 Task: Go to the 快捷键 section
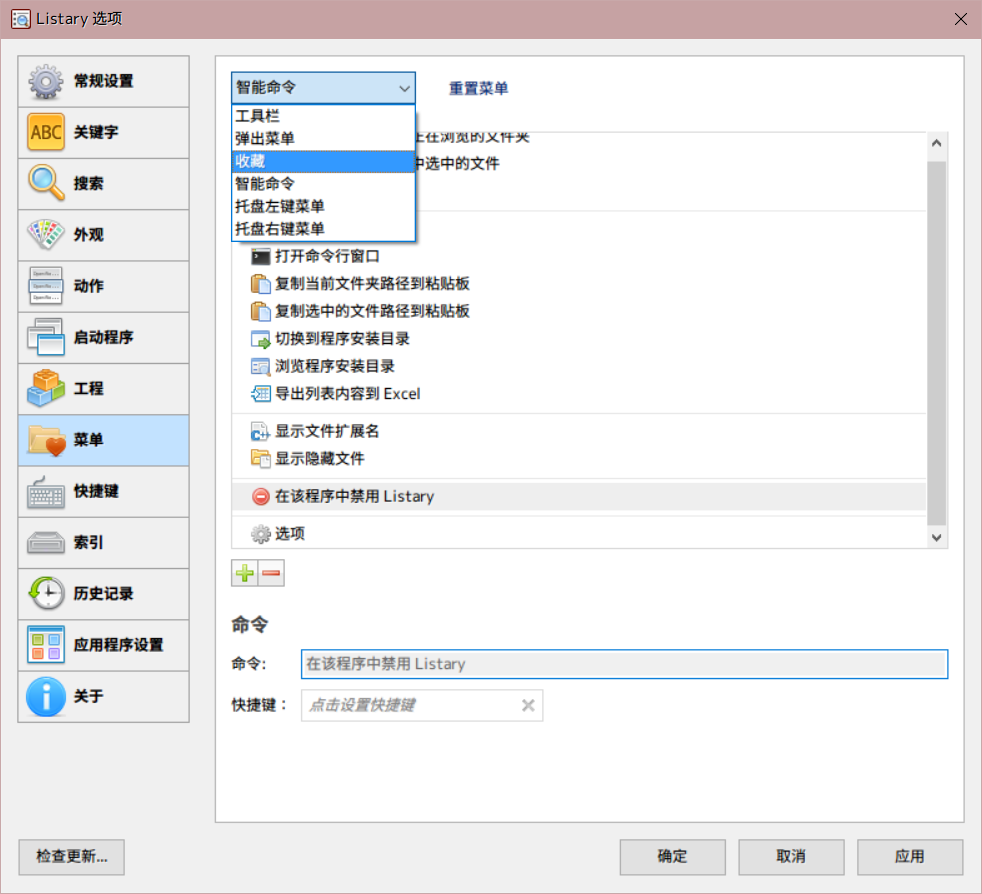tap(103, 491)
